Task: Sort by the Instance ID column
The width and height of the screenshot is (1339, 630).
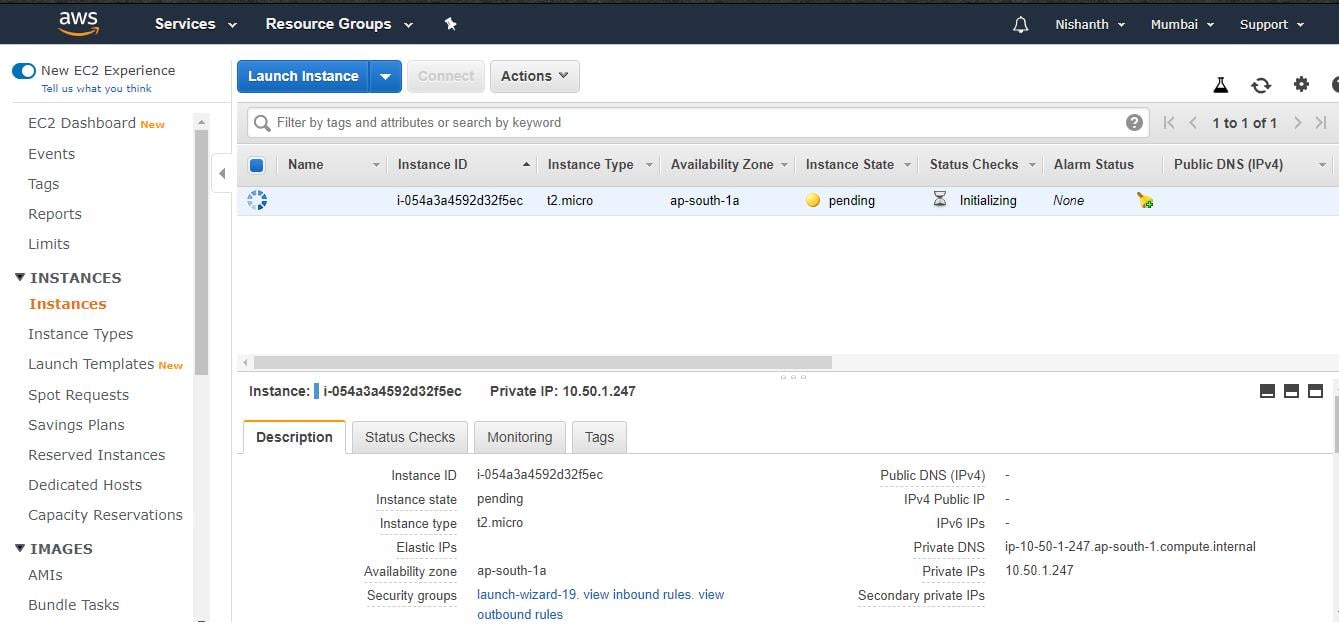Action: click(432, 165)
